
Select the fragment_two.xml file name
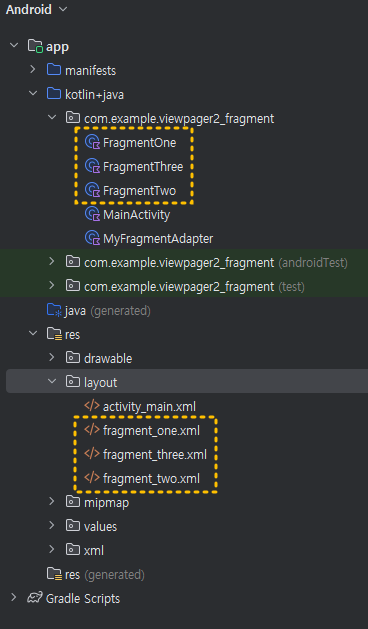[151, 479]
